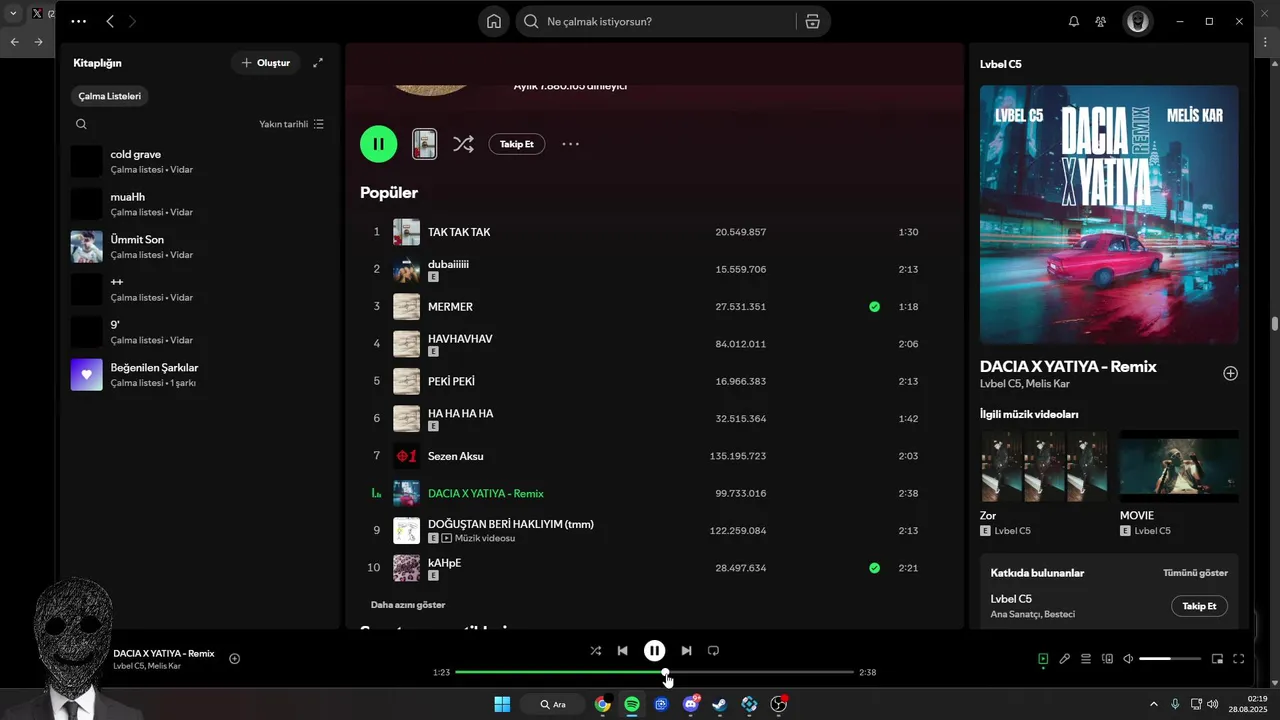Open the 'muaHh' playlist
1280x720 pixels.
(200, 204)
